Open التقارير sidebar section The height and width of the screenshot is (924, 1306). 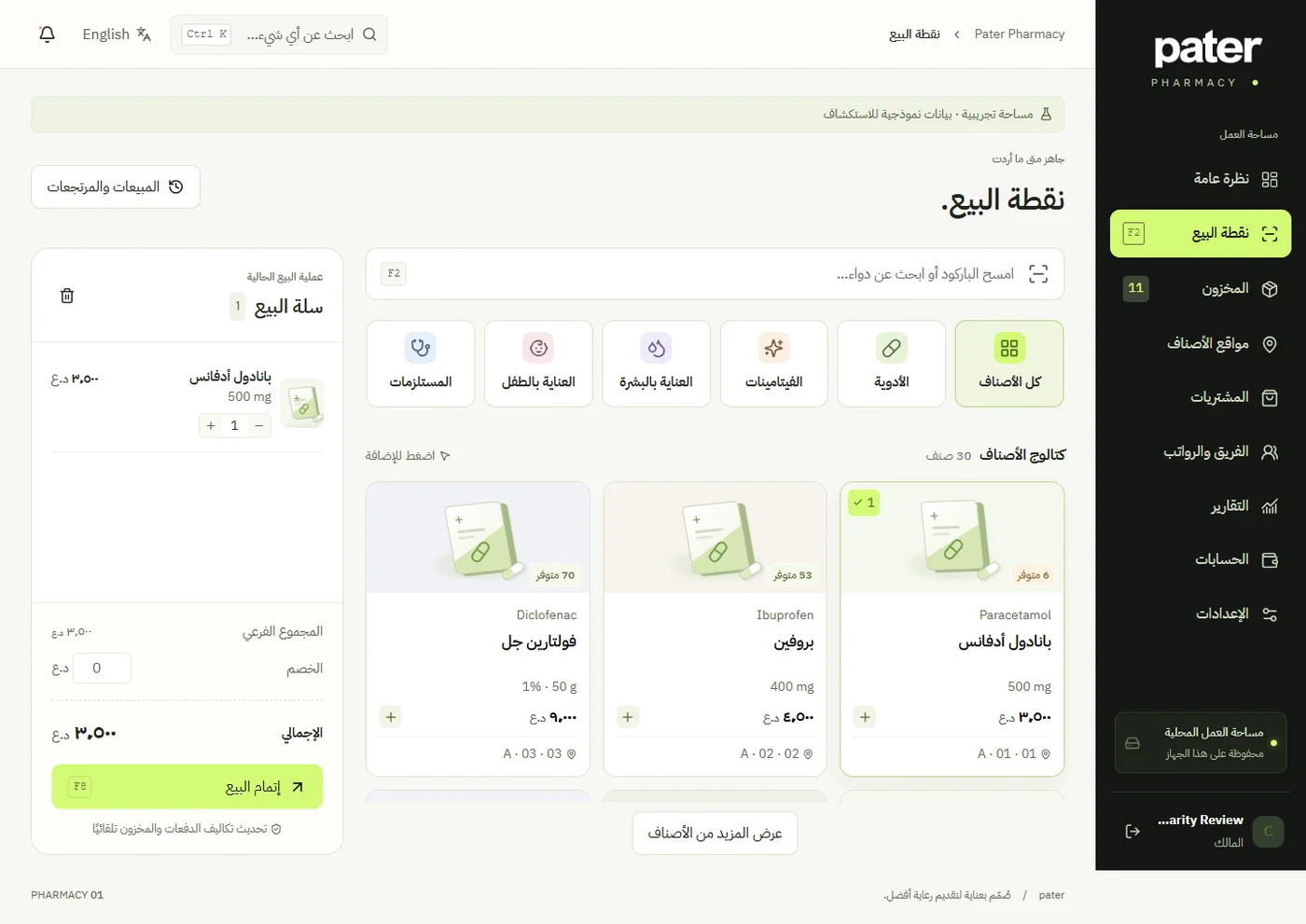pos(1201,506)
